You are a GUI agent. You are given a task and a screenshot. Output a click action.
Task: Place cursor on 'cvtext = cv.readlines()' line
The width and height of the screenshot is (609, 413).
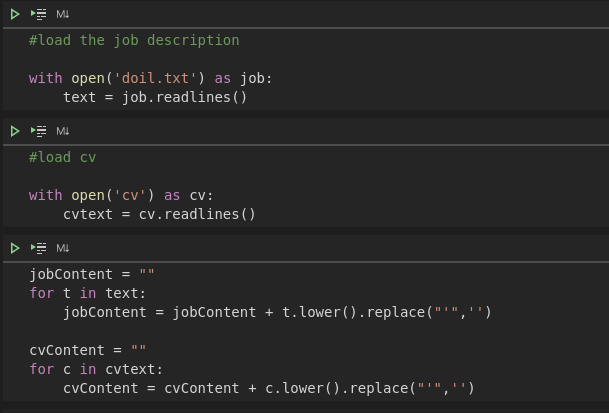(x=159, y=214)
